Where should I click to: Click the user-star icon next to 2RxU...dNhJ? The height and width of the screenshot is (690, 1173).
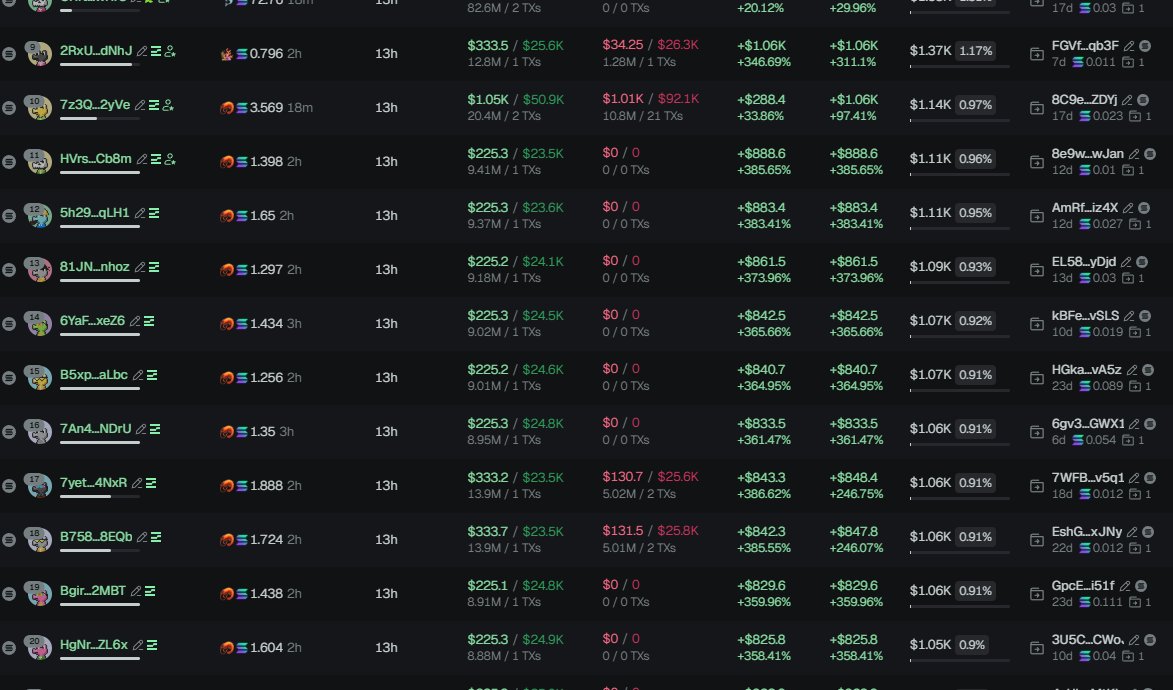pyautogui.click(x=170, y=51)
